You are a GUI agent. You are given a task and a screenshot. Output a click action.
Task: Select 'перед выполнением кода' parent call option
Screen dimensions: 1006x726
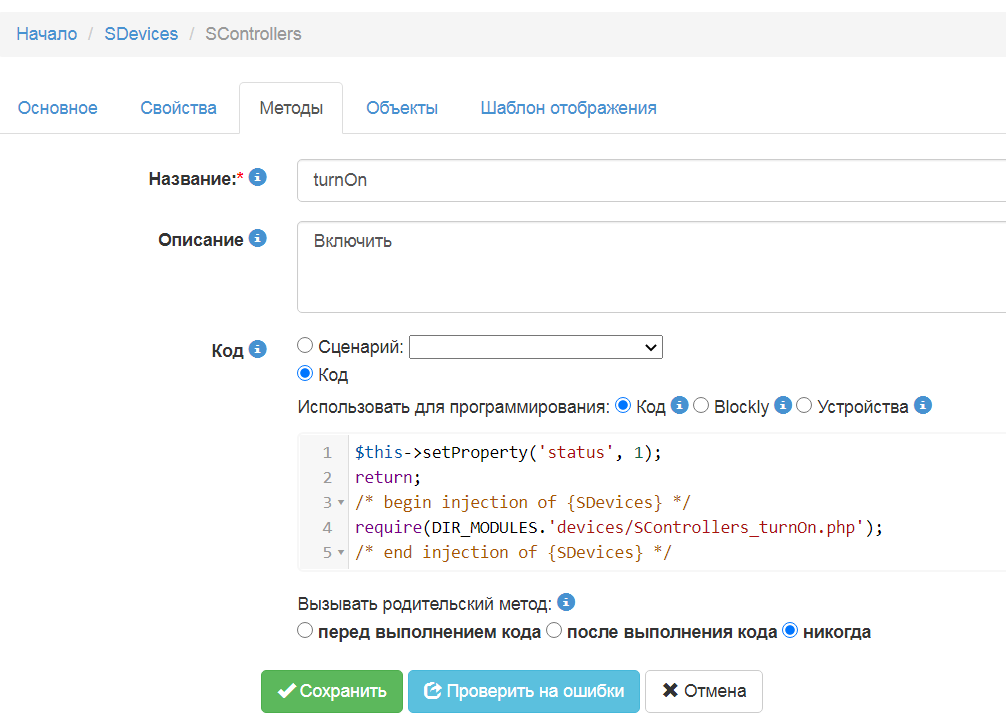point(306,631)
